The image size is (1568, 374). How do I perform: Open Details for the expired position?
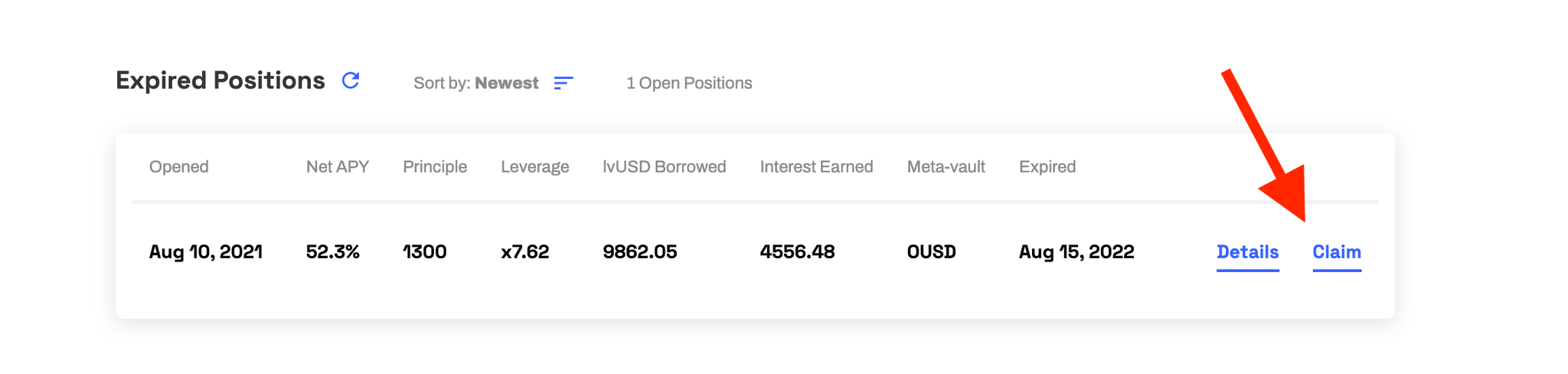pyautogui.click(x=1247, y=253)
